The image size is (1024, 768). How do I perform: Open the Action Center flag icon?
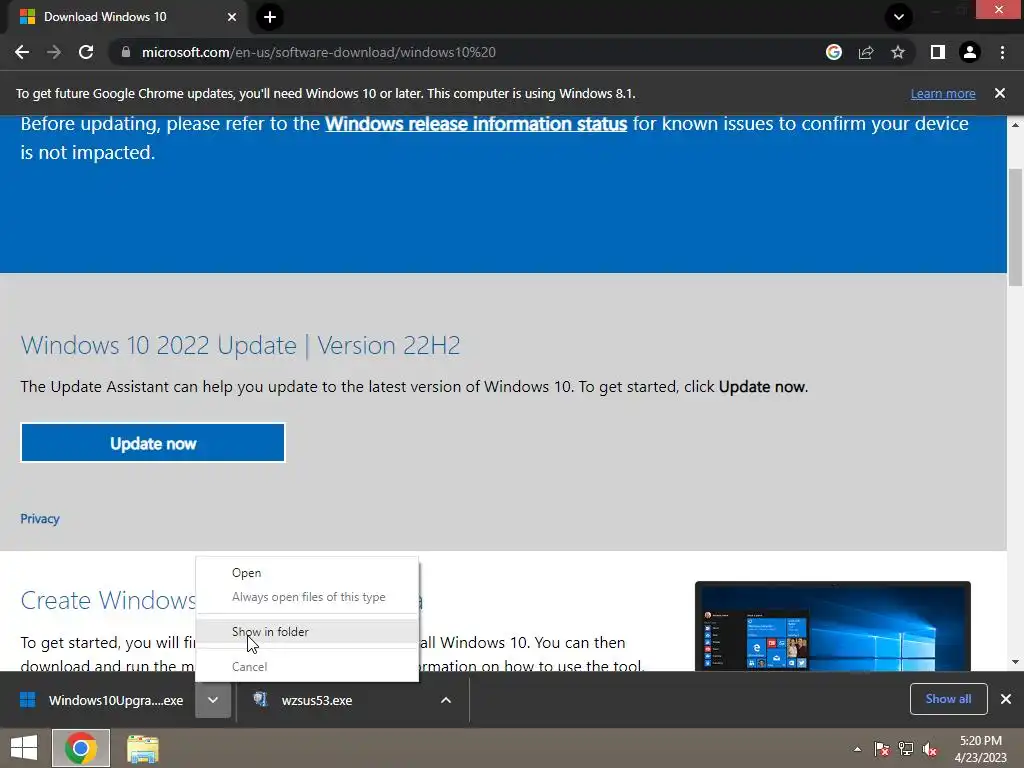[x=882, y=749]
